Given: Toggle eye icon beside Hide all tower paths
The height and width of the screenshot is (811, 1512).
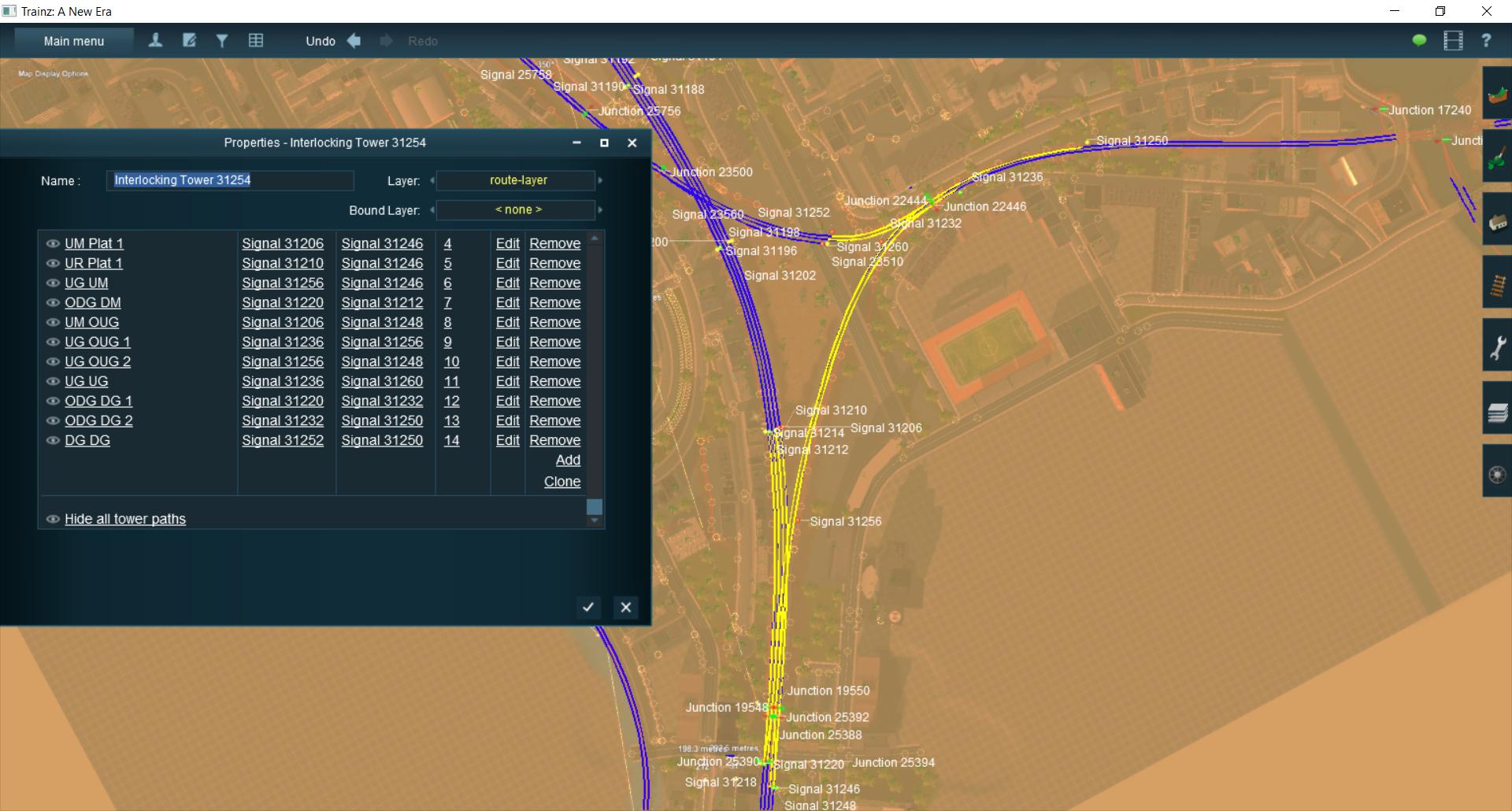Looking at the screenshot, I should click(x=53, y=520).
